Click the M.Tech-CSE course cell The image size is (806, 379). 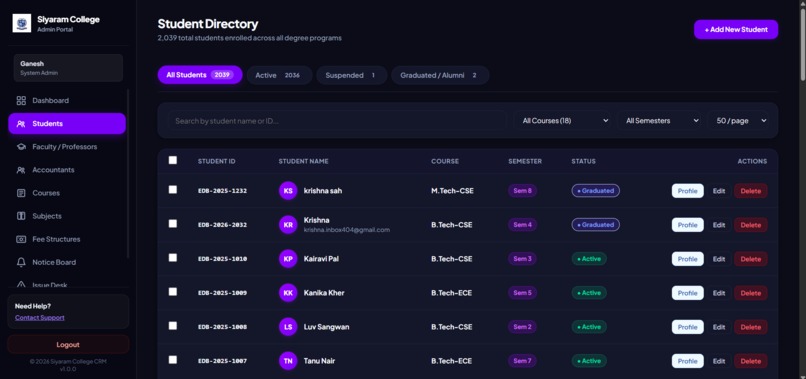[x=452, y=191]
